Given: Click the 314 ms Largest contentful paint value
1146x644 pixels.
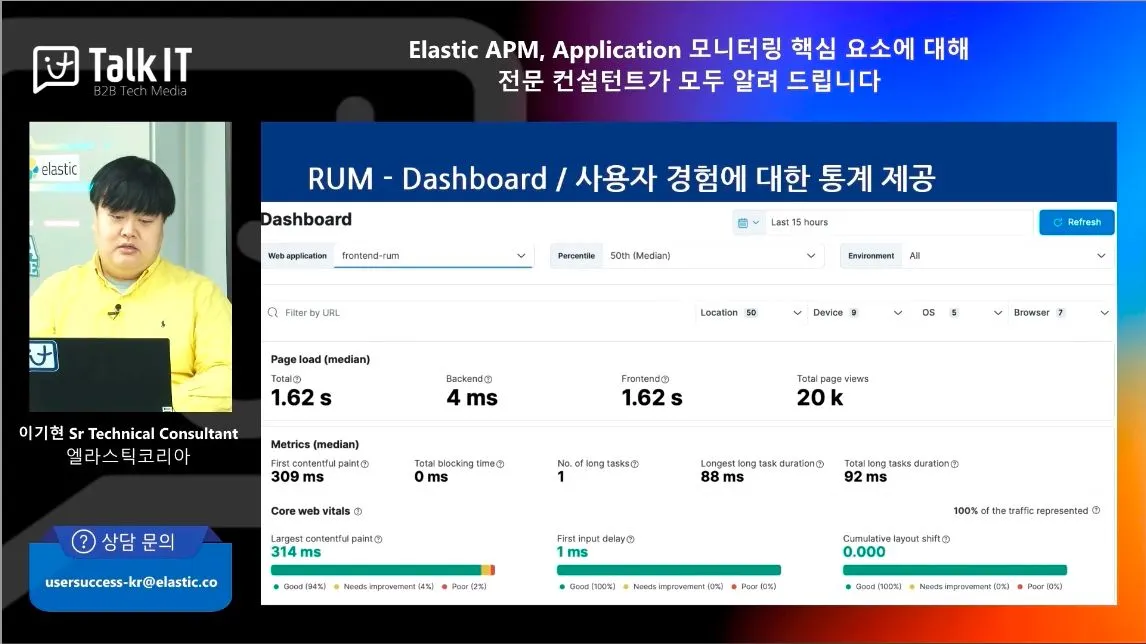Looking at the screenshot, I should [296, 553].
